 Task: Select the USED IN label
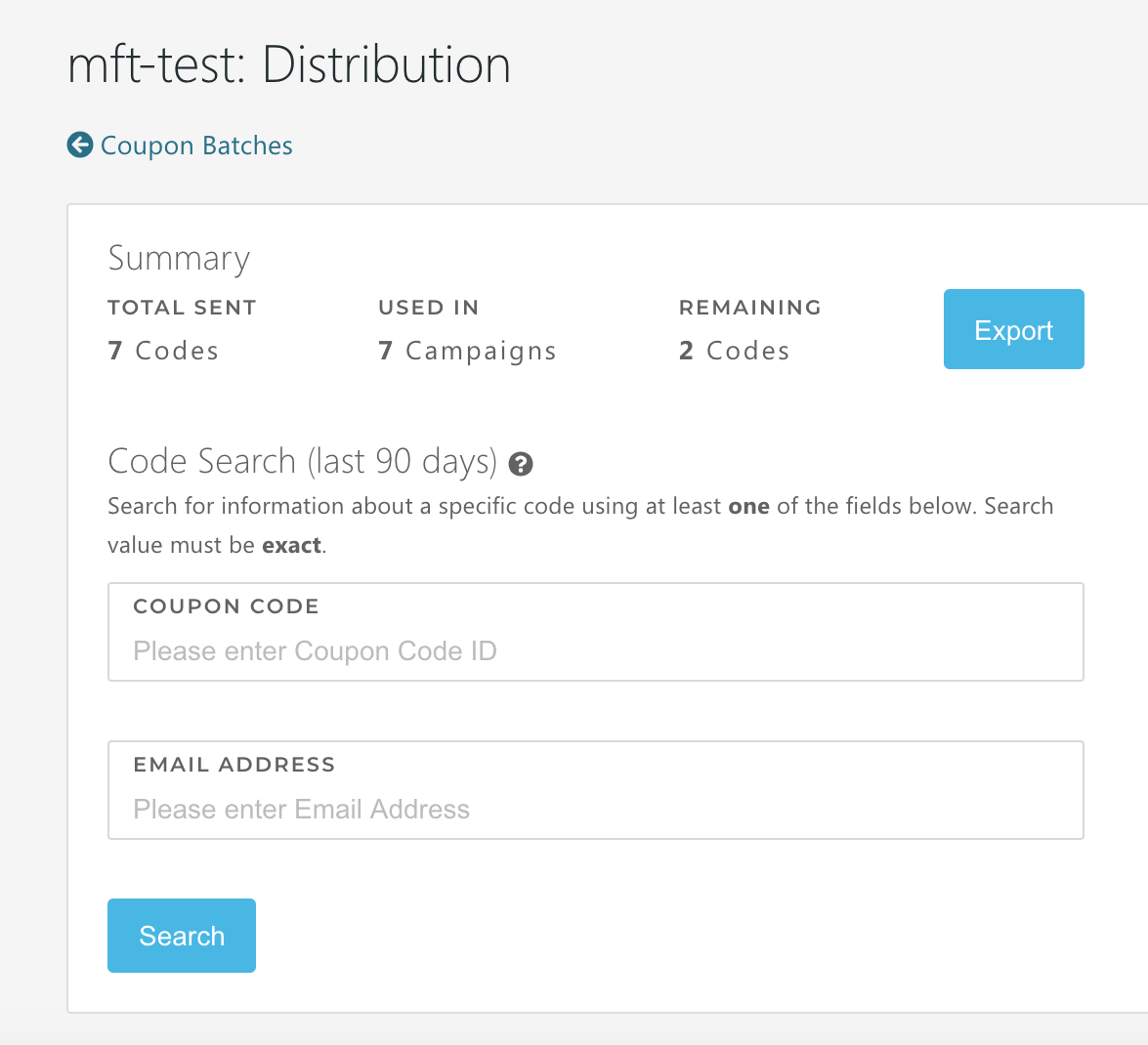[428, 308]
